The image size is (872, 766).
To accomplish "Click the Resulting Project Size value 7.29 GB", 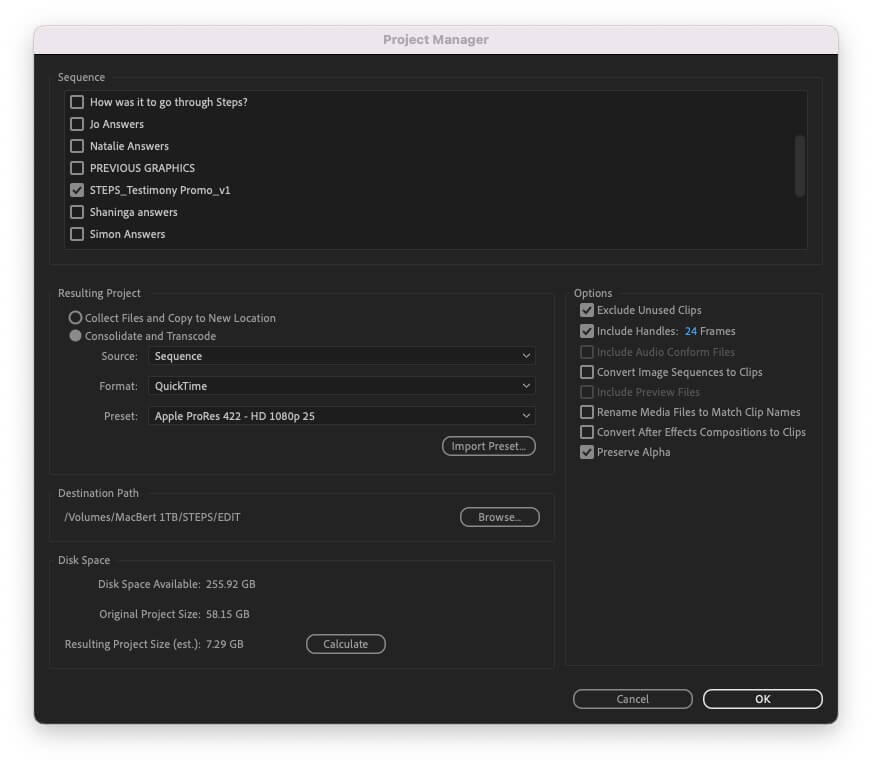I will [x=225, y=644].
